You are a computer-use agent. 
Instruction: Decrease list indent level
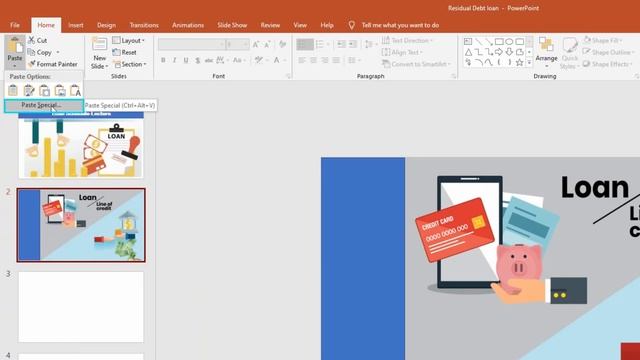pyautogui.click(x=341, y=44)
